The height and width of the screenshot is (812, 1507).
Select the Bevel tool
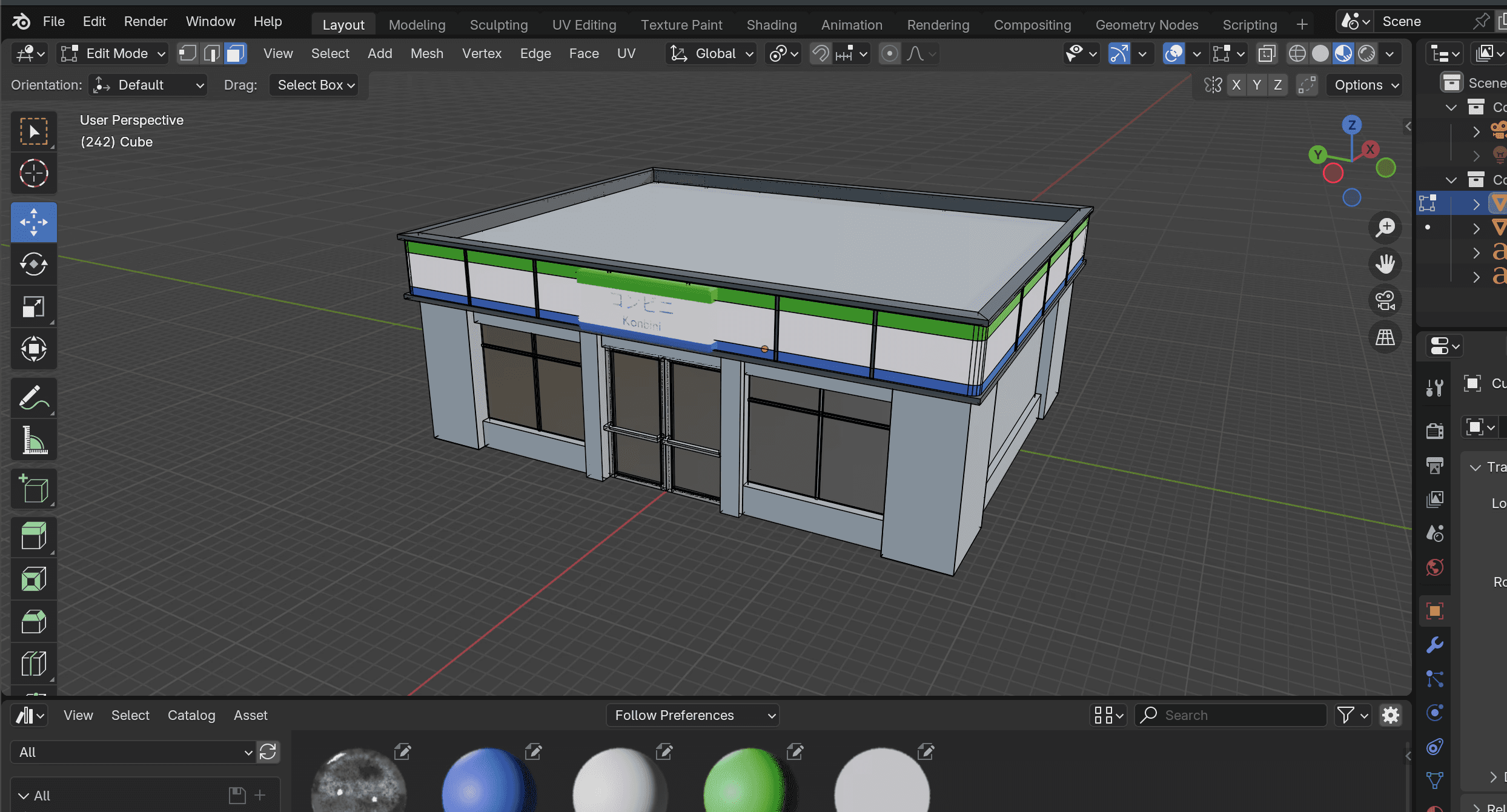pyautogui.click(x=33, y=621)
